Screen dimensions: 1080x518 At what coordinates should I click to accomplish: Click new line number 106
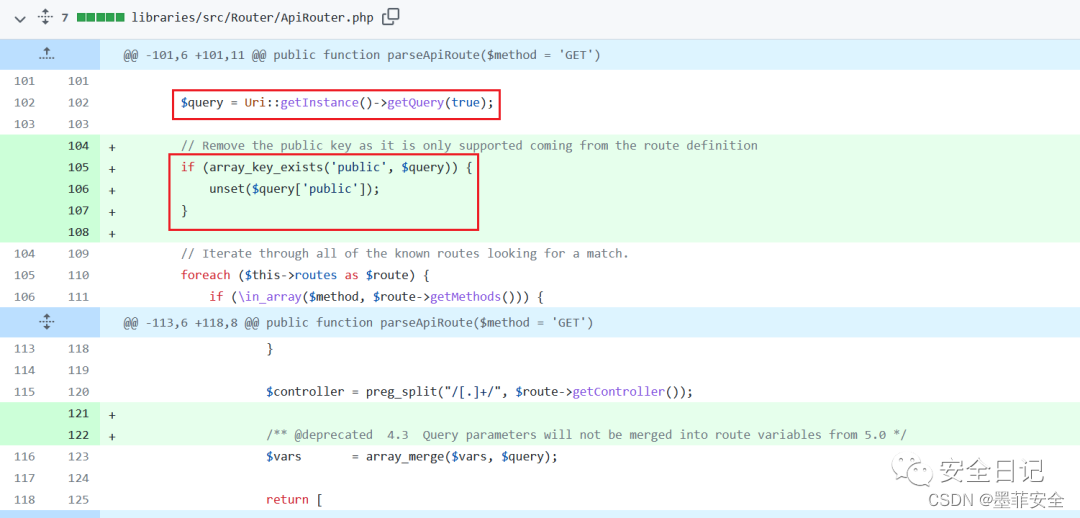pyautogui.click(x=79, y=189)
